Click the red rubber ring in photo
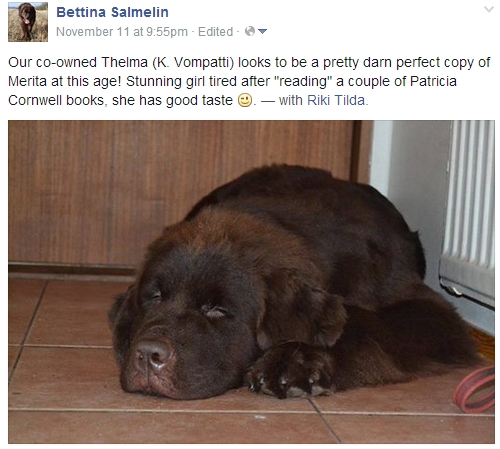 coord(475,389)
